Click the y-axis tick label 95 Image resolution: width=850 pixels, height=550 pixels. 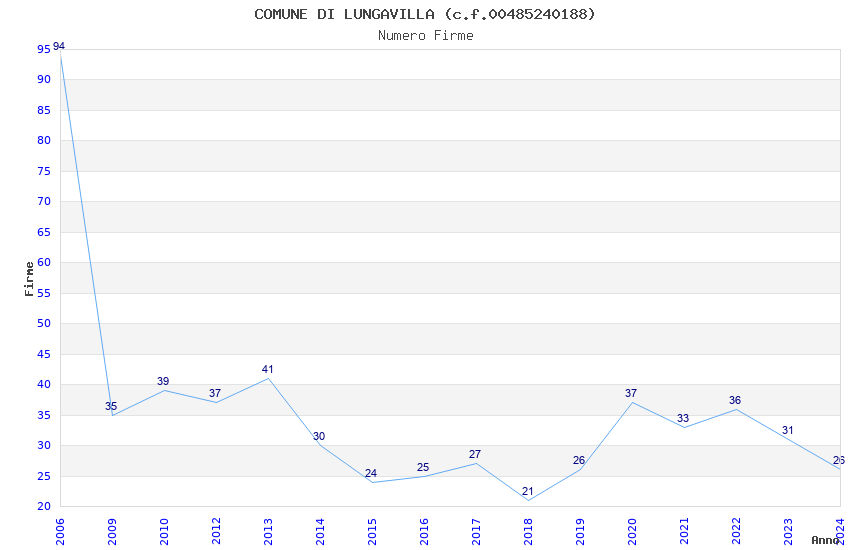pos(44,49)
